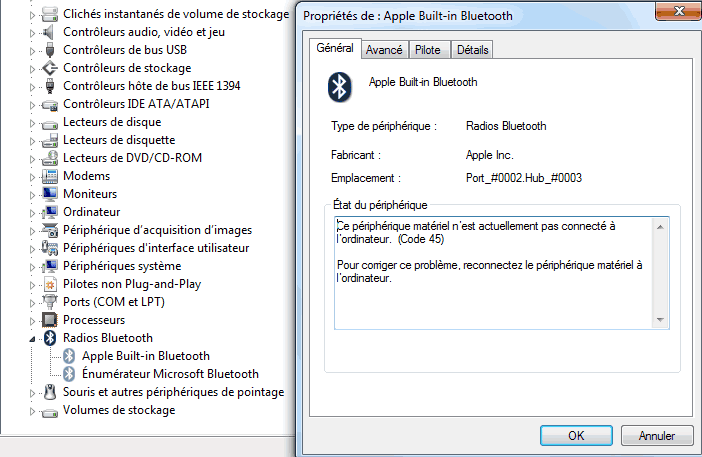Click the Contrôleurs audio speaker icon
Viewport: 702px width, 457px height.
[50, 32]
